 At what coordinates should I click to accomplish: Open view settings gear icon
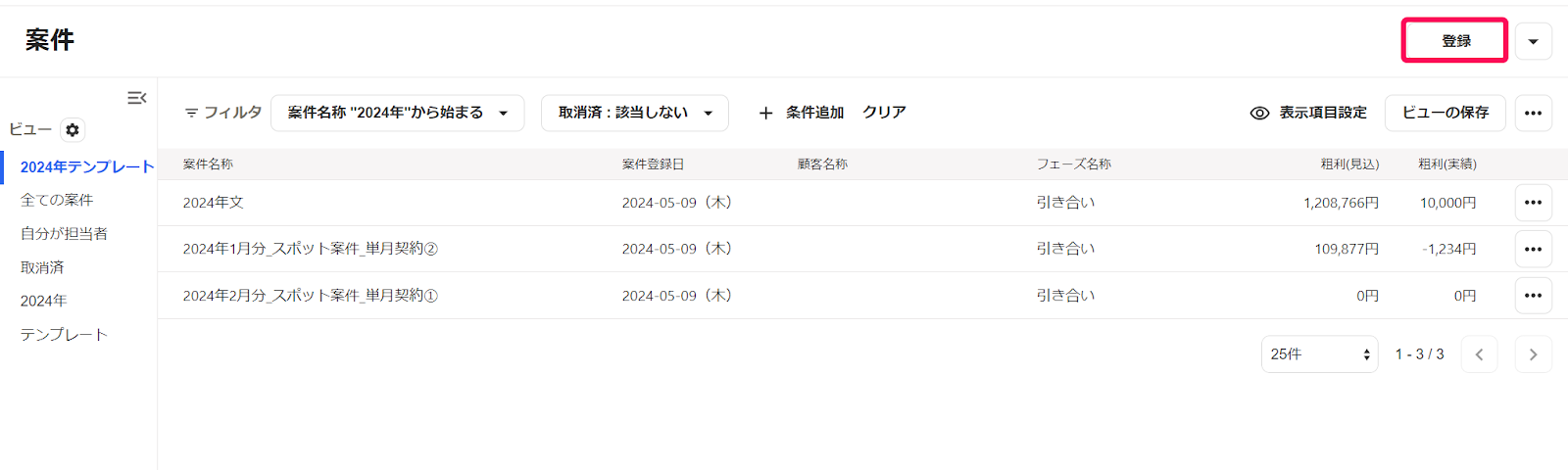coord(73,130)
